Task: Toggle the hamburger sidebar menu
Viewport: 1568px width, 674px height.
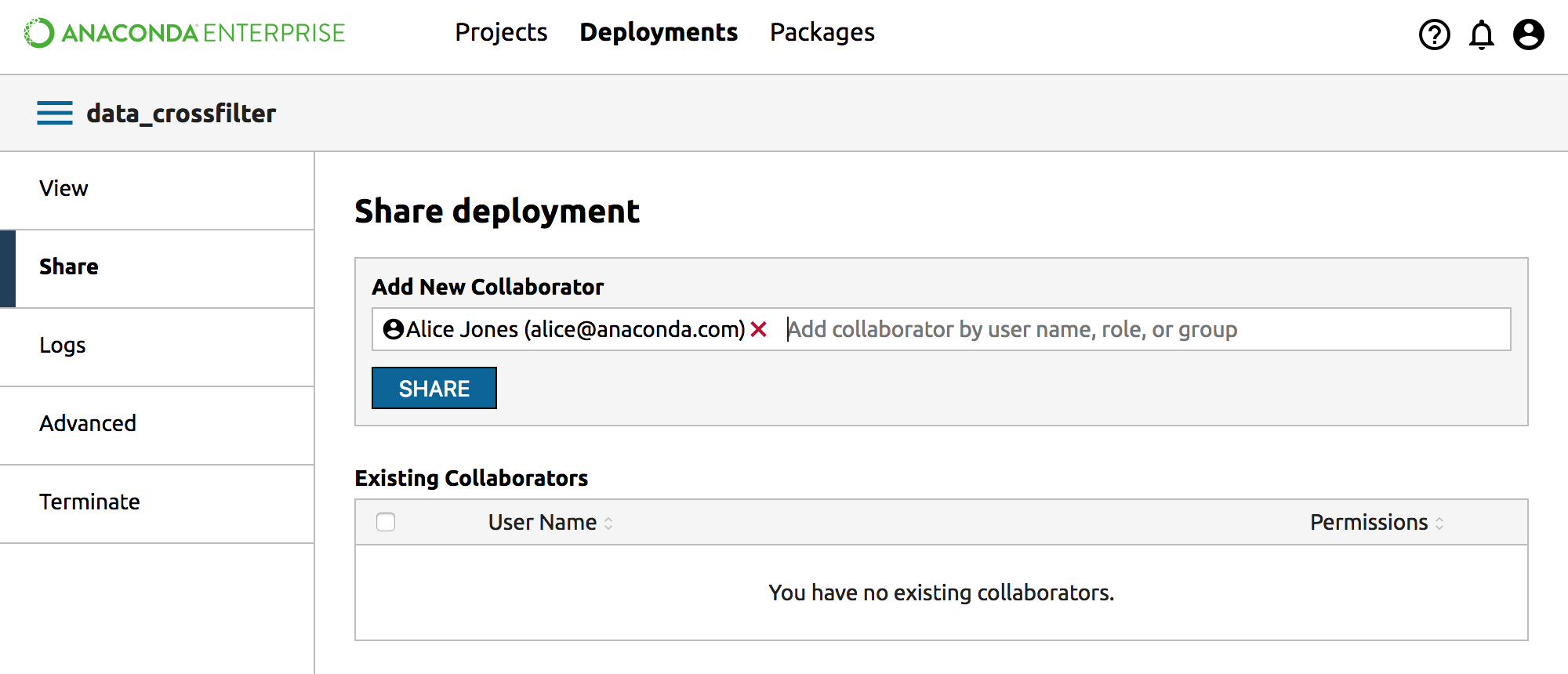Action: (x=55, y=113)
